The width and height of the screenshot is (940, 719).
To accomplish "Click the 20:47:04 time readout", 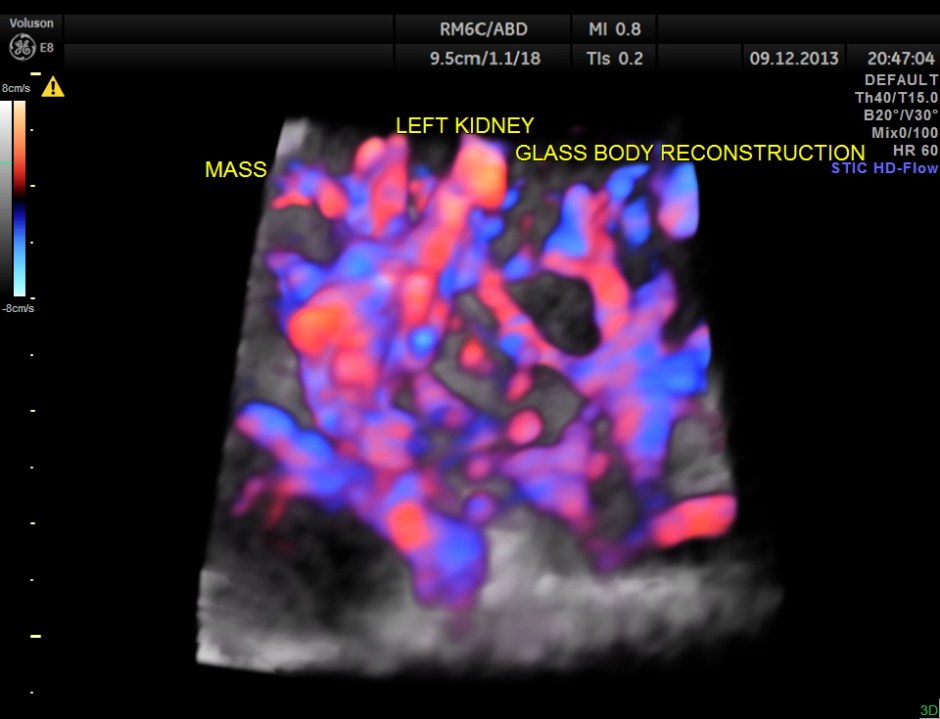I will coord(903,58).
